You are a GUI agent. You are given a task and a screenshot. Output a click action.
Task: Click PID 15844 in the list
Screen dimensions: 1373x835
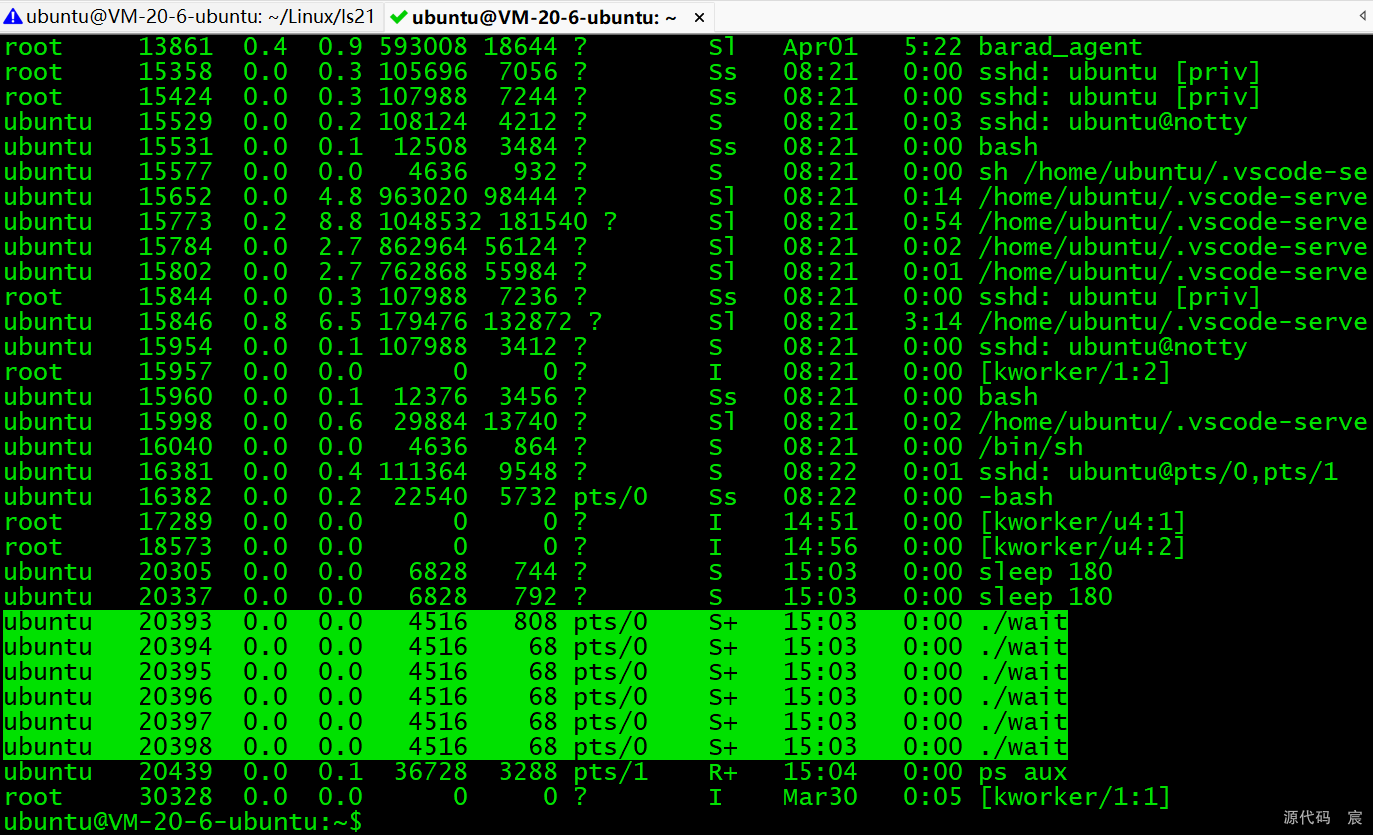[x=175, y=297]
